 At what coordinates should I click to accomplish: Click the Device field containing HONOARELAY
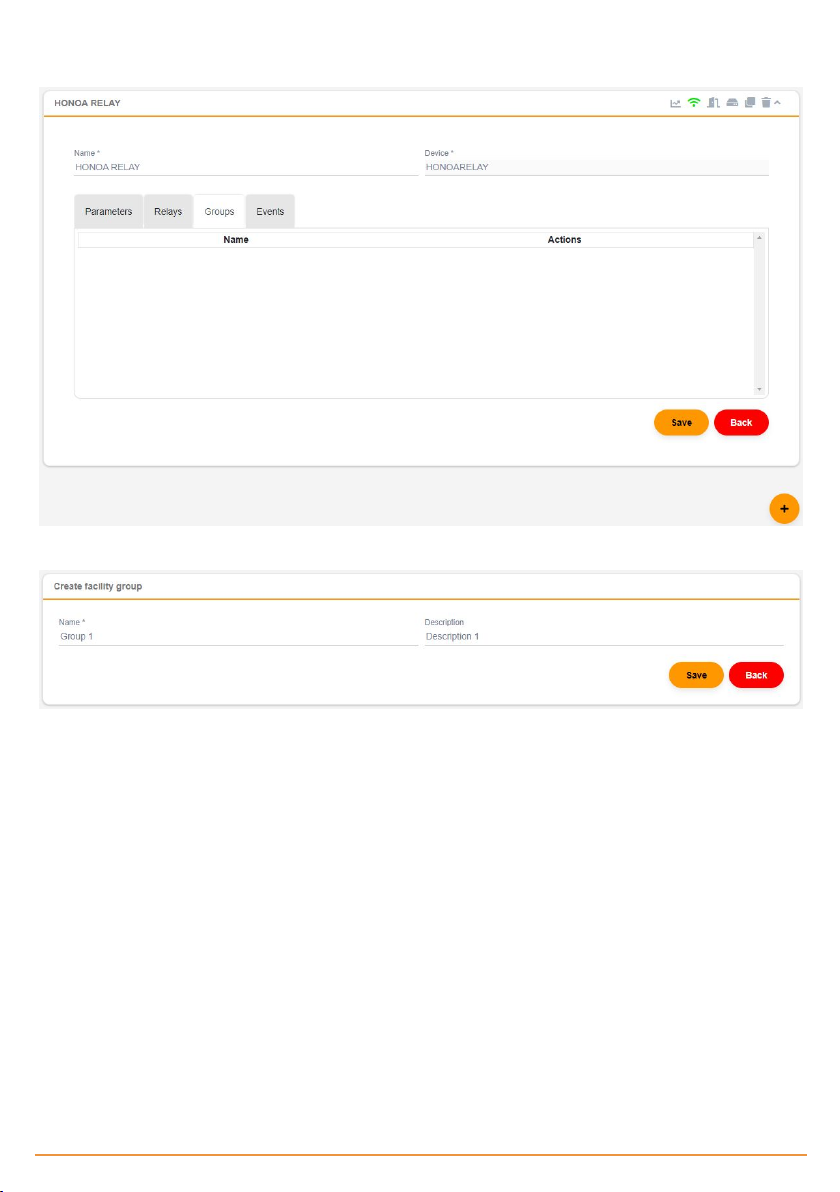tap(597, 167)
